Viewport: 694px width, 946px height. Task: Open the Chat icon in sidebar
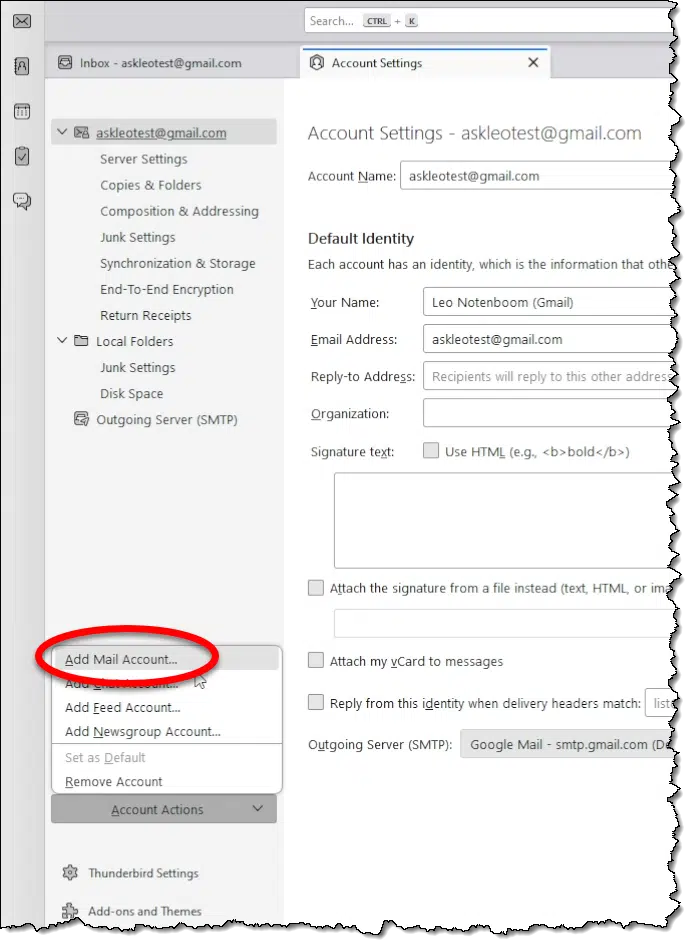pyautogui.click(x=22, y=201)
